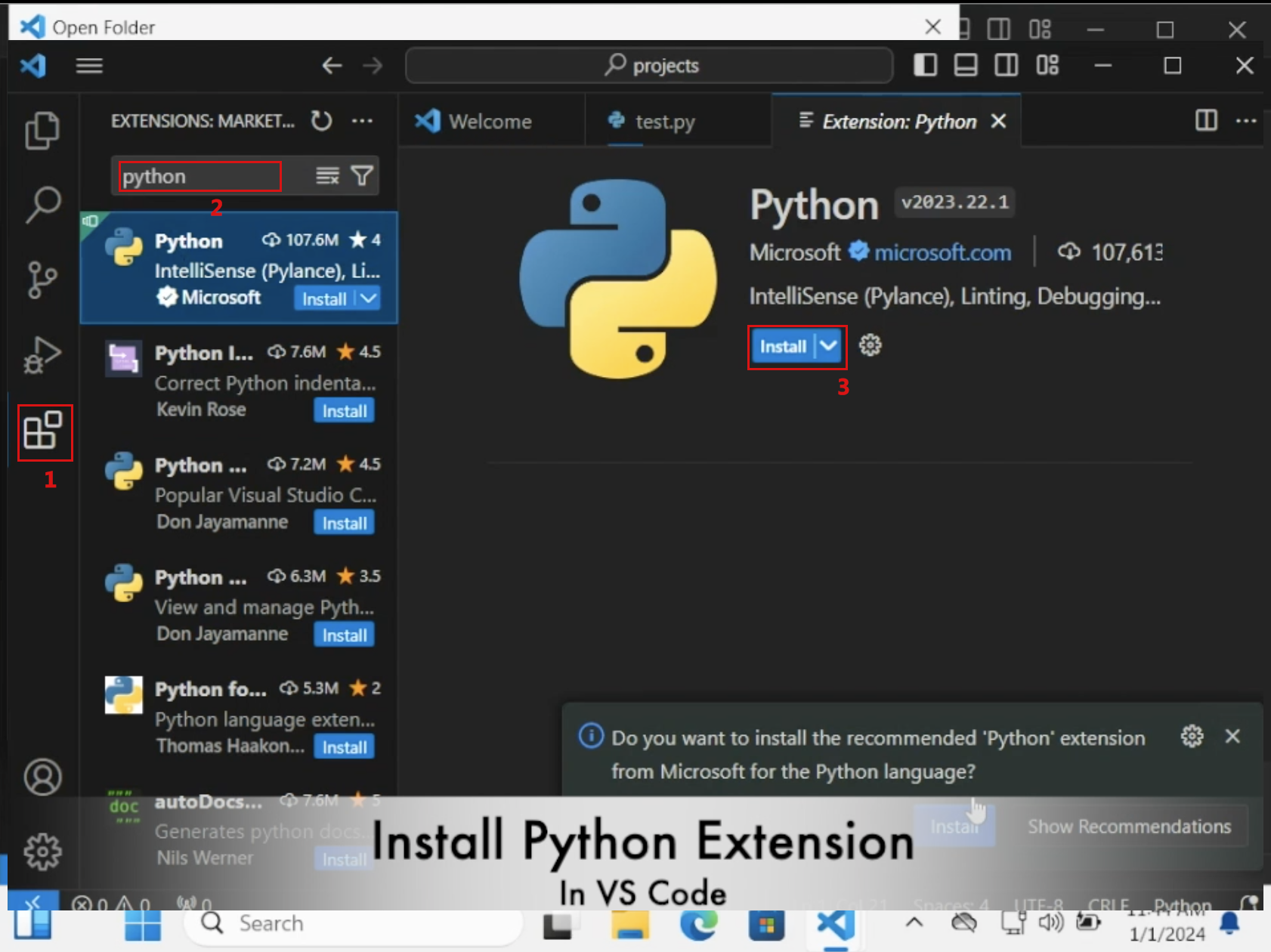Viewport: 1271px width, 952px height.
Task: Open Microsoft Edge from the taskbar
Action: [x=699, y=925]
